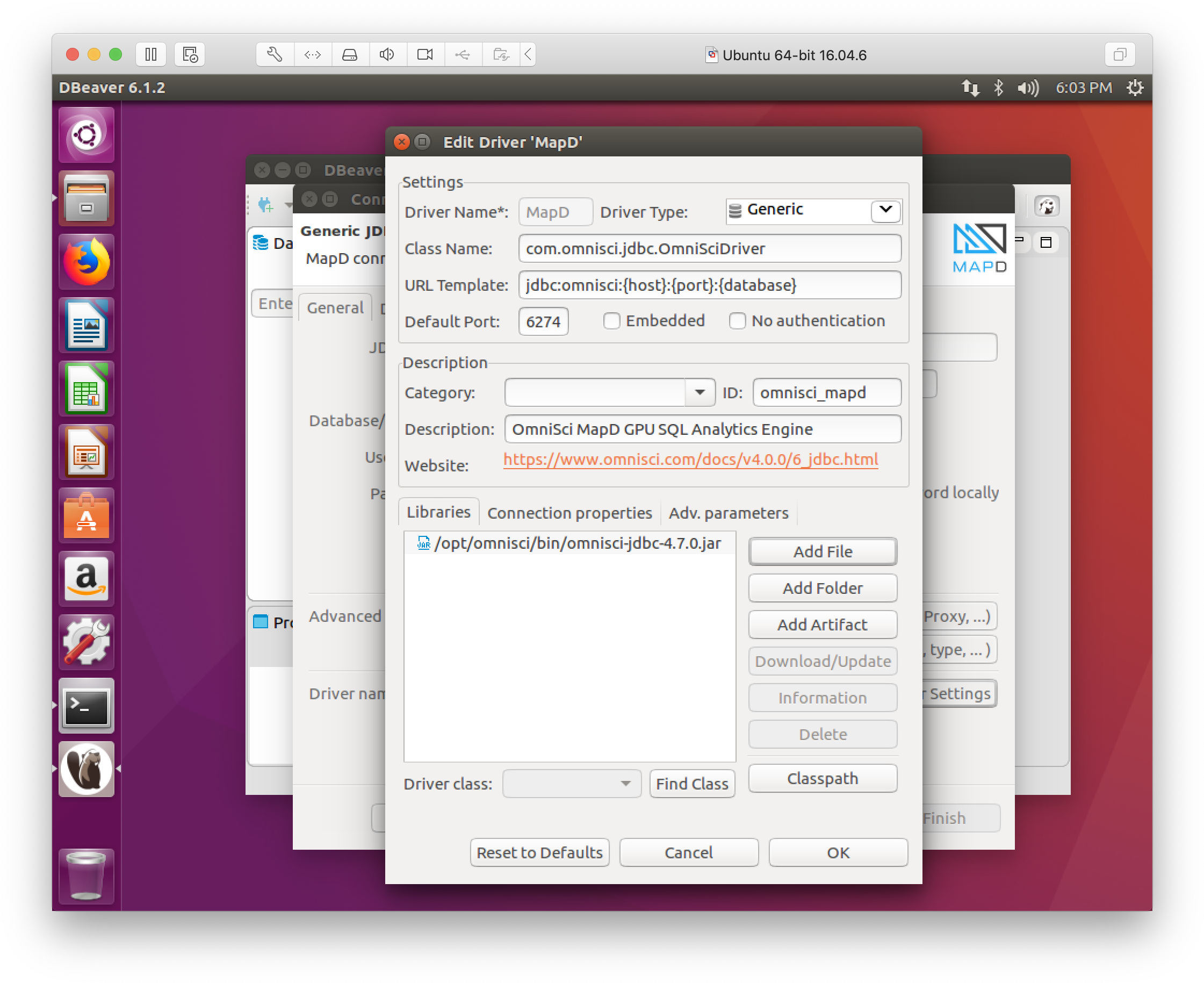Select DBeaver beaver icon in launcher
Viewport: 1204px width, 983px height.
[x=86, y=770]
